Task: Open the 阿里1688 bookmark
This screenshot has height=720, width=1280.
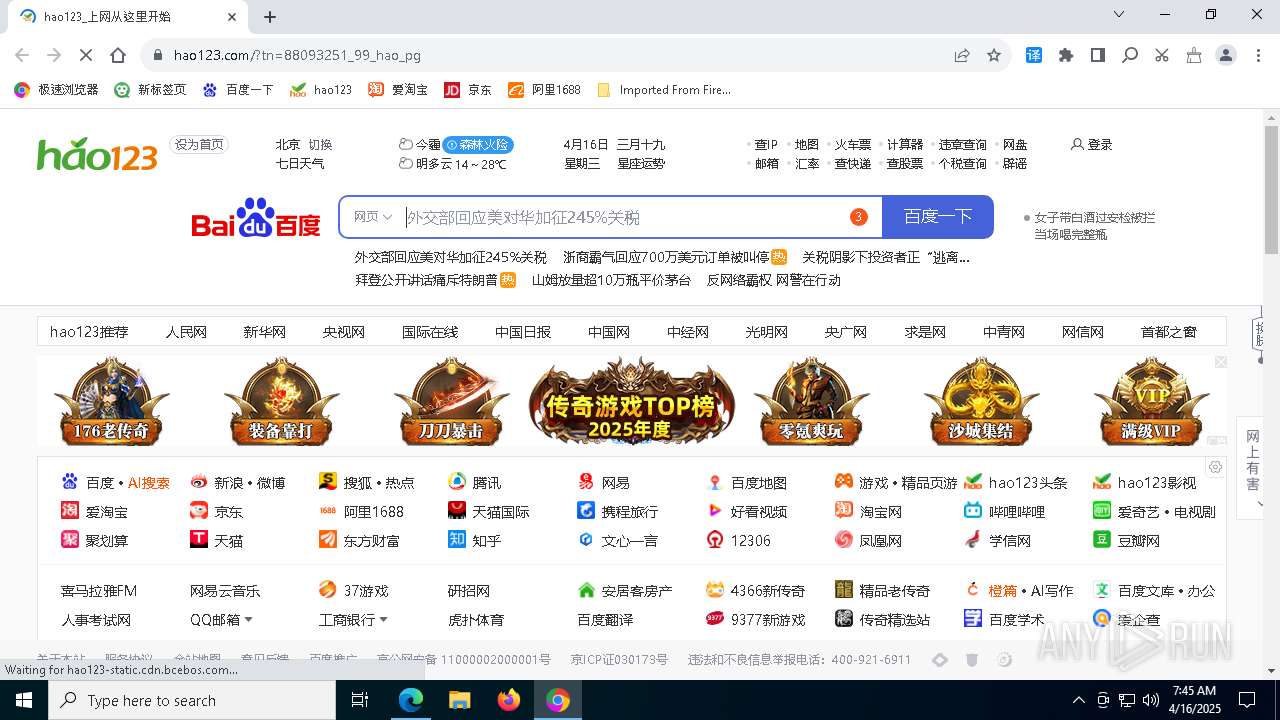Action: click(x=545, y=89)
